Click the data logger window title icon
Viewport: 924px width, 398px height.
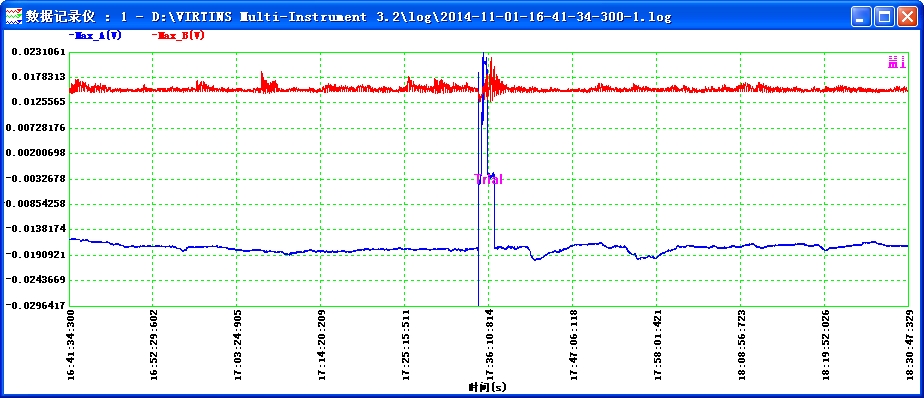click(13, 16)
